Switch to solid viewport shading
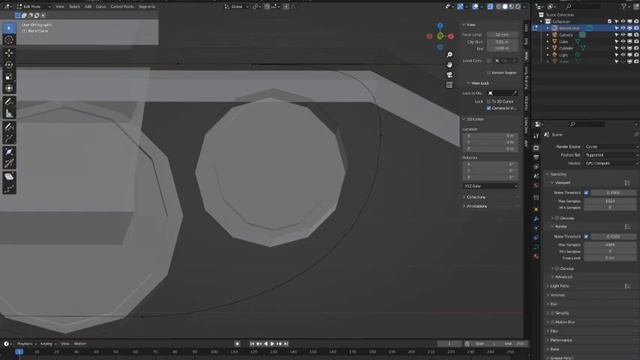This screenshot has width=640, height=360. point(505,7)
